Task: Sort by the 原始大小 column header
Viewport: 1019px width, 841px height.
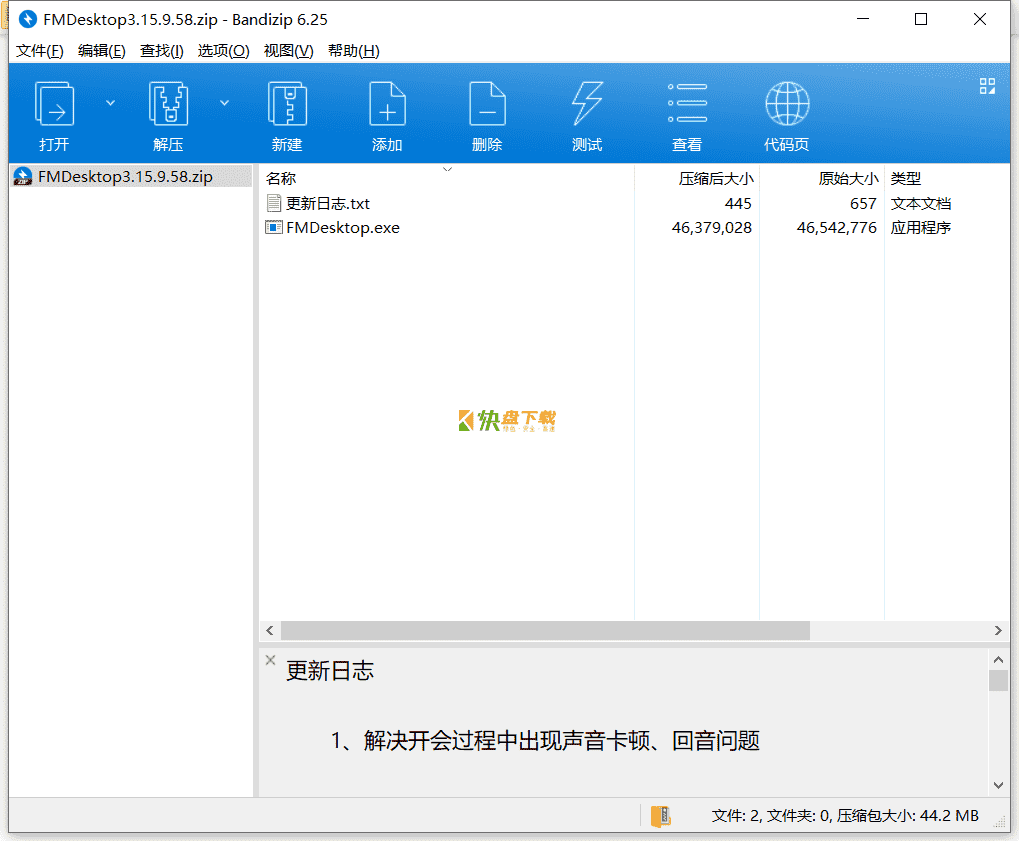Action: pos(848,178)
